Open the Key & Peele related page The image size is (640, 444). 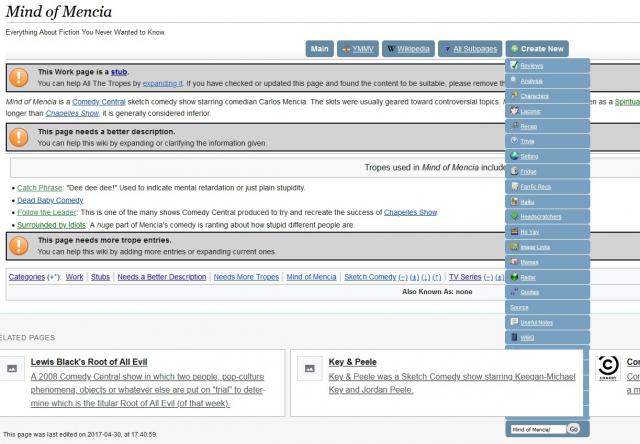tap(351, 362)
